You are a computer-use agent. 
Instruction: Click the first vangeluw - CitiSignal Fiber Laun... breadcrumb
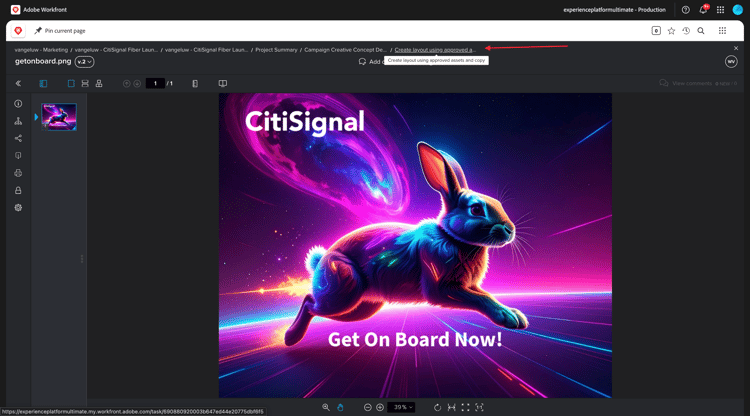pos(116,50)
